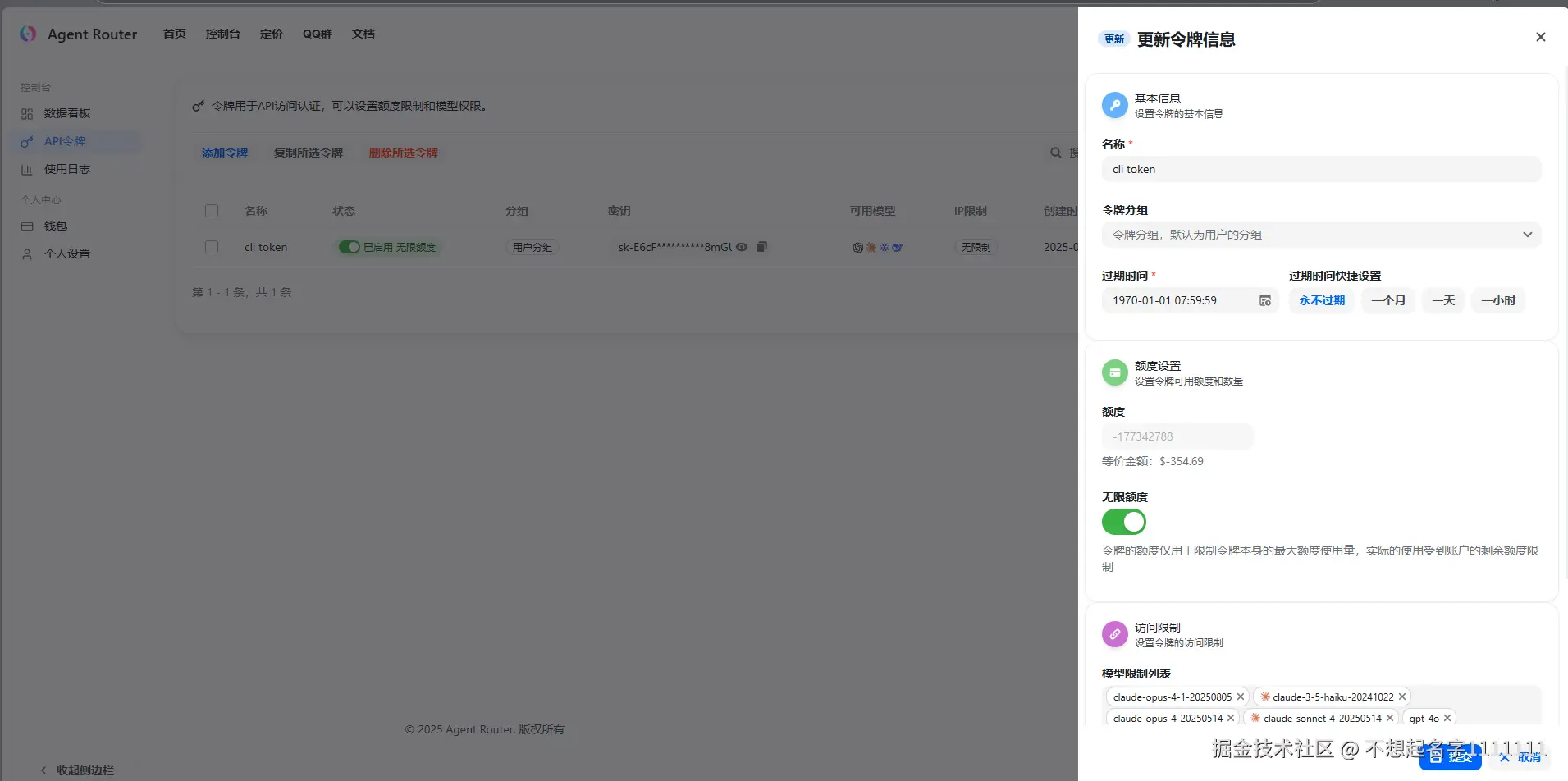Close the 更新令牌信息 panel with X
The image size is (1568, 781).
pyautogui.click(x=1541, y=37)
